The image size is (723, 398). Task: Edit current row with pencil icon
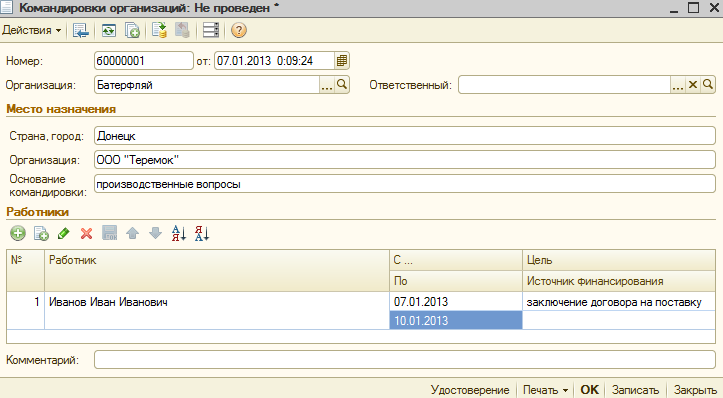[x=64, y=233]
